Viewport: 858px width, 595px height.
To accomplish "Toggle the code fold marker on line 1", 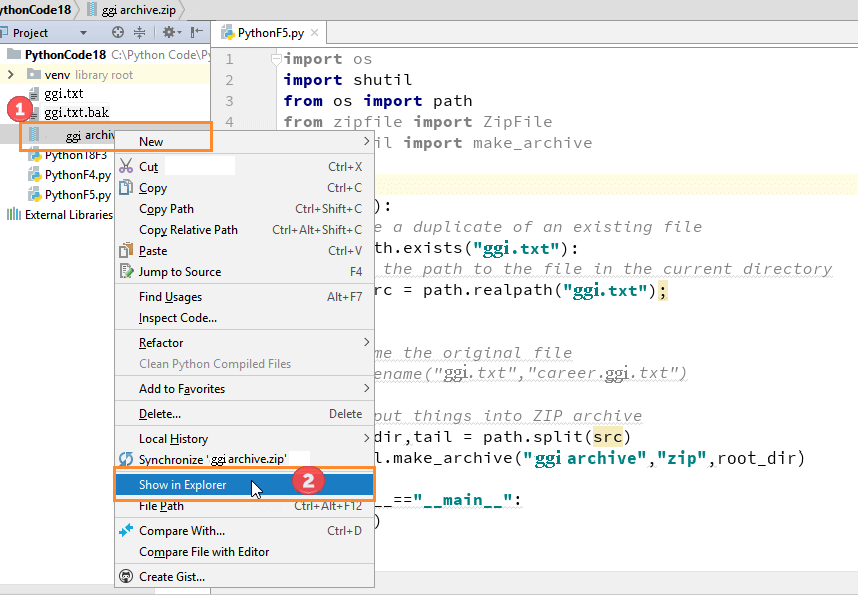I will (x=276, y=60).
